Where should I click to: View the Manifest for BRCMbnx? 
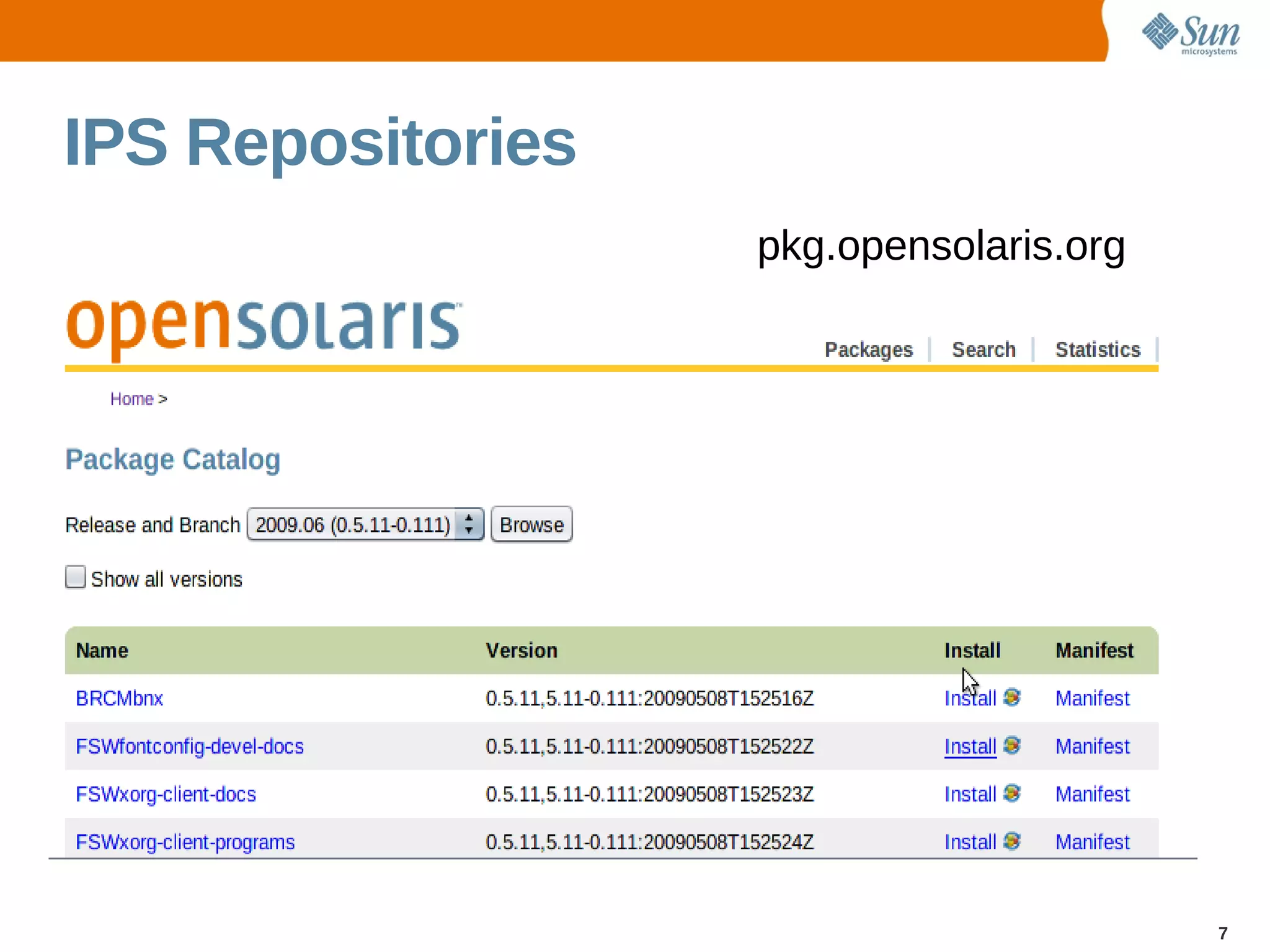(x=1093, y=699)
